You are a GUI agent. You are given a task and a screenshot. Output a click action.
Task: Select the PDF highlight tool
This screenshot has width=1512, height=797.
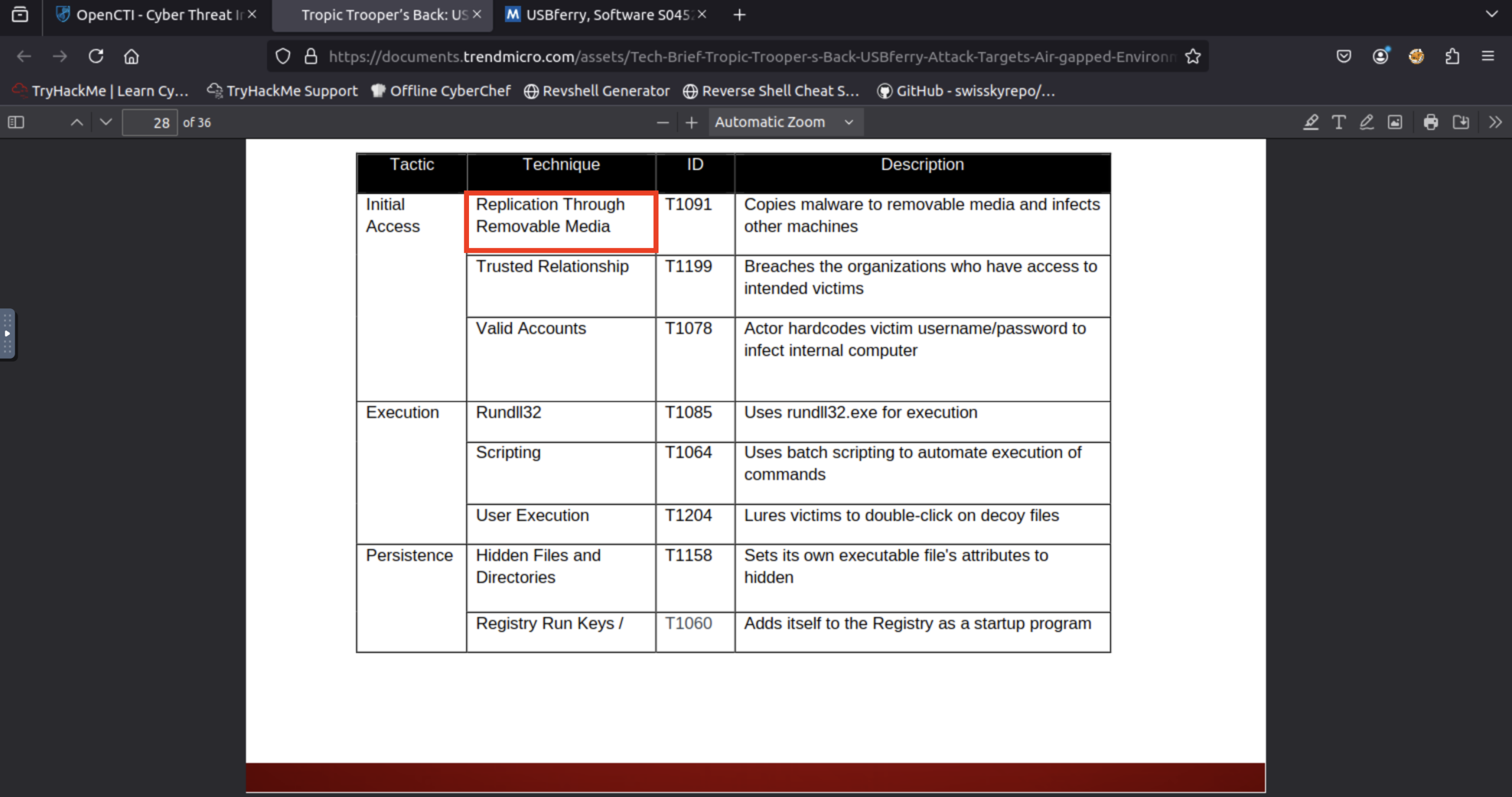pos(1311,122)
